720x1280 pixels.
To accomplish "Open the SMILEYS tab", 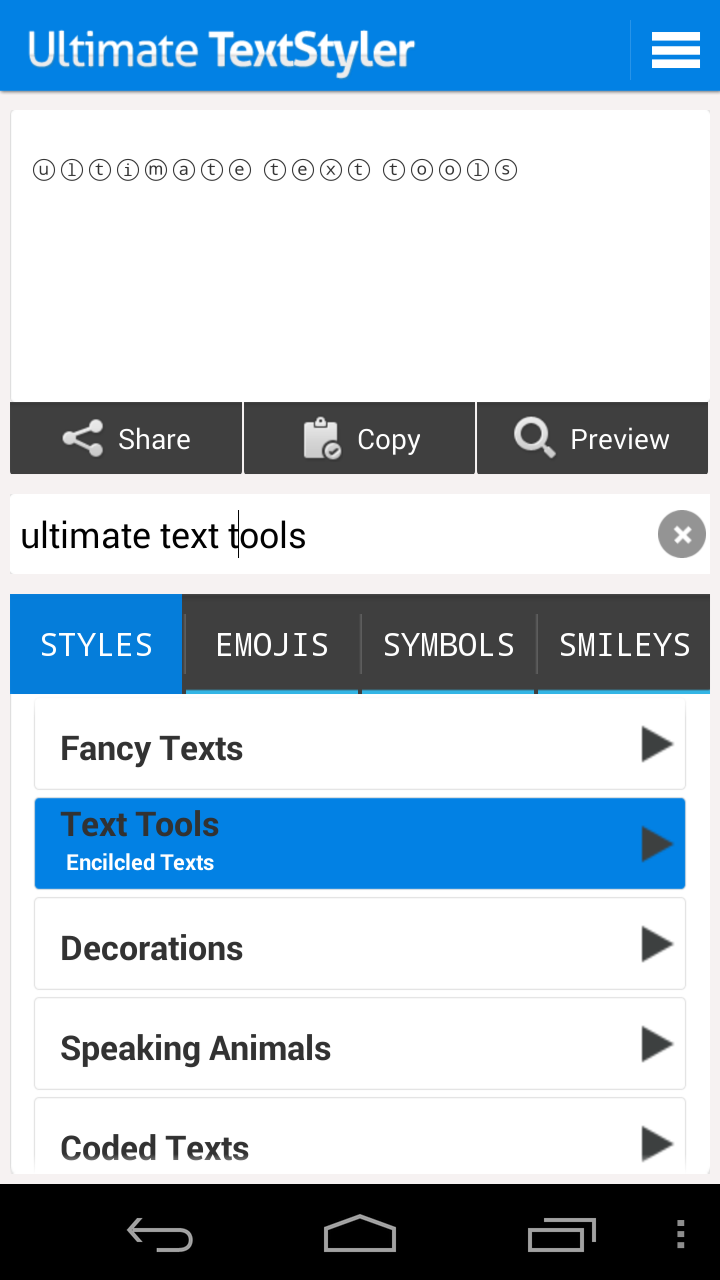I will pos(624,644).
